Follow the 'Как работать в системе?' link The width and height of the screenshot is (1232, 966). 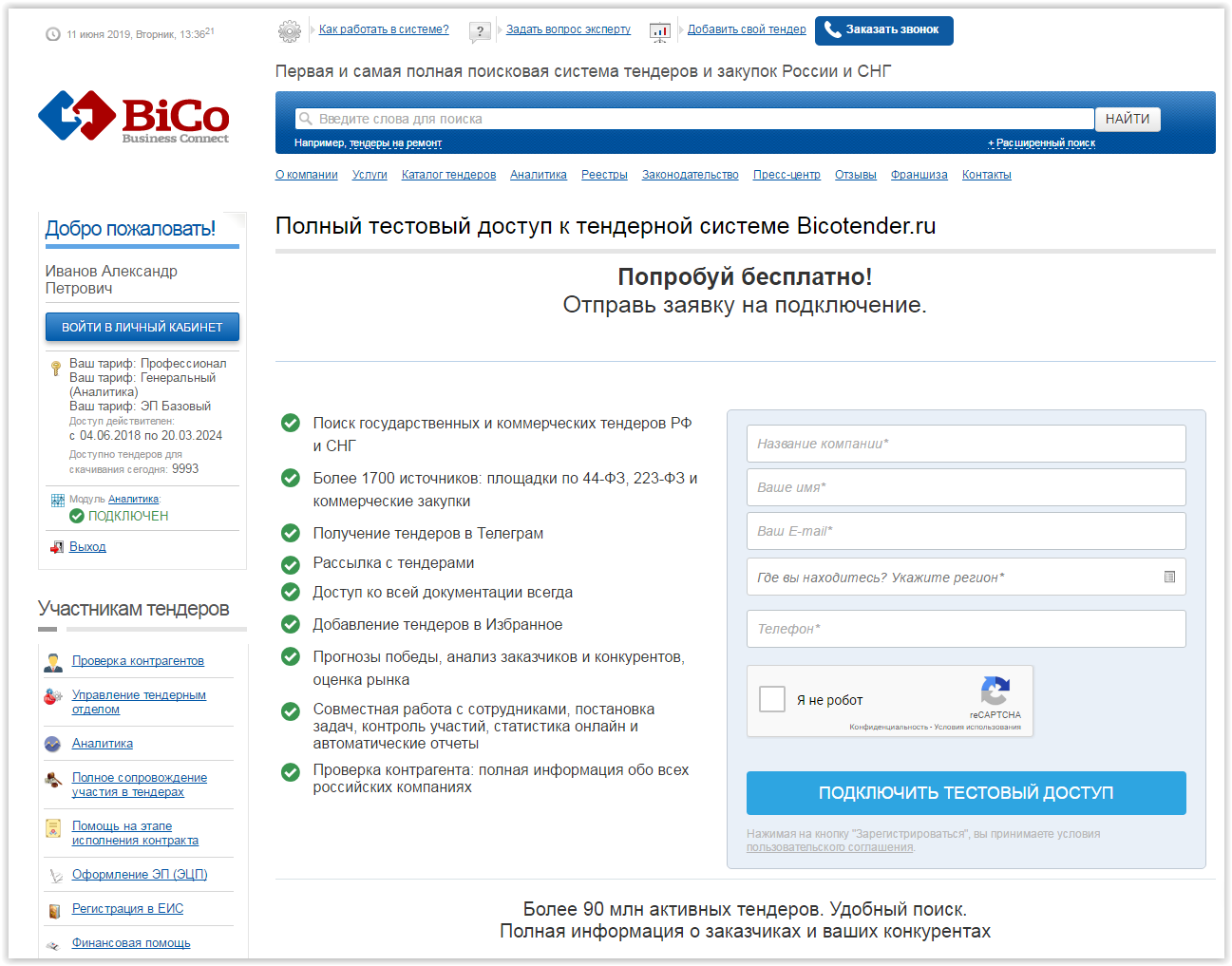[x=384, y=29]
